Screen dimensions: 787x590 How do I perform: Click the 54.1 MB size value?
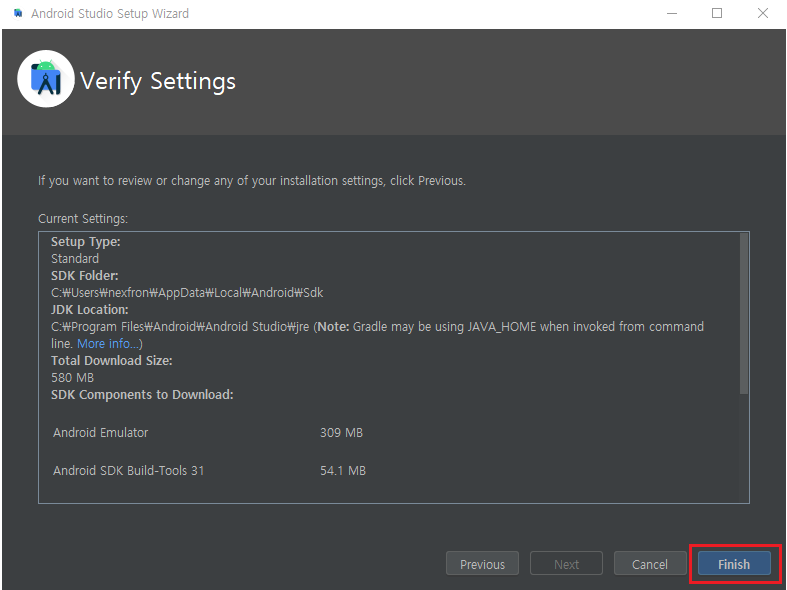click(343, 471)
